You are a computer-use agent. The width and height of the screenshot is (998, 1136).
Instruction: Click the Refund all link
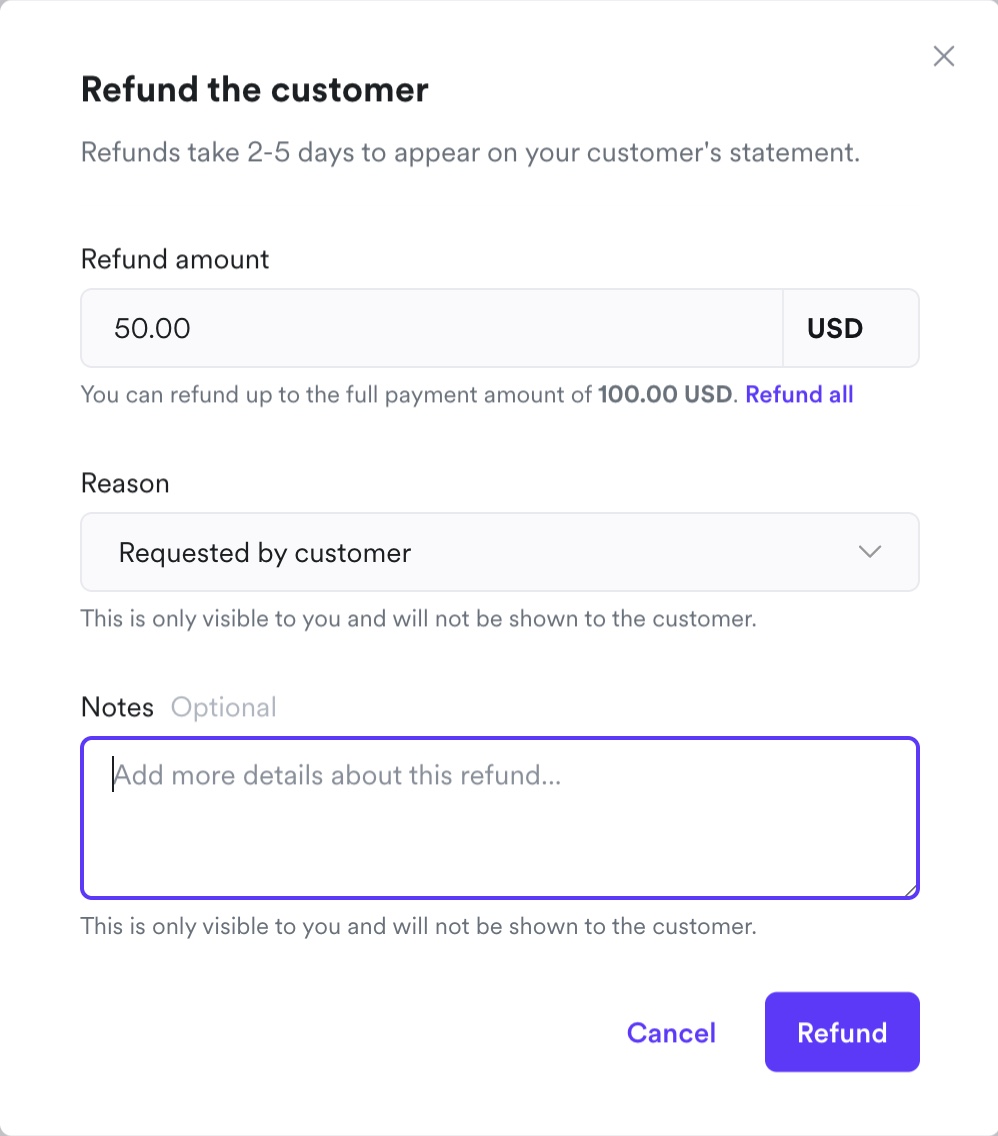pyautogui.click(x=799, y=394)
